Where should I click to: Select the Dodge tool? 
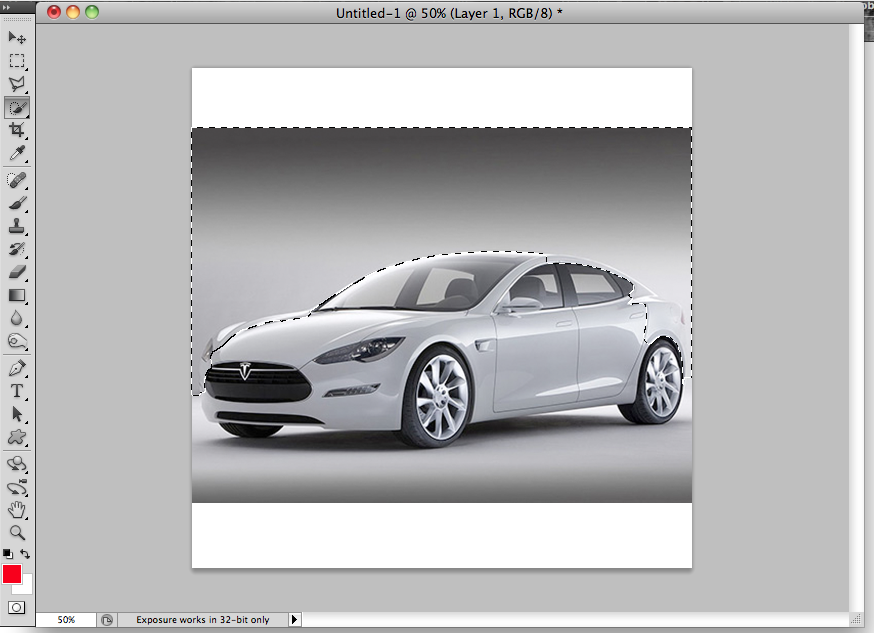[x=17, y=341]
